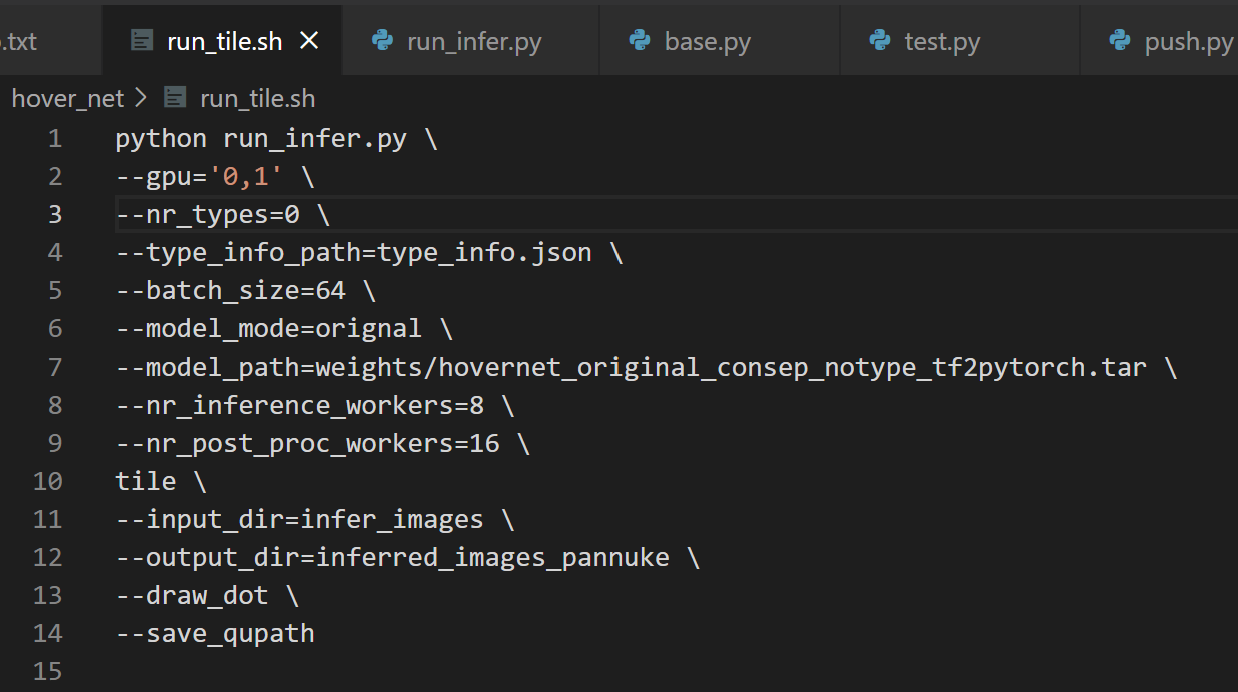The height and width of the screenshot is (692, 1238).
Task: Switch to the base.py tab
Action: pos(706,40)
